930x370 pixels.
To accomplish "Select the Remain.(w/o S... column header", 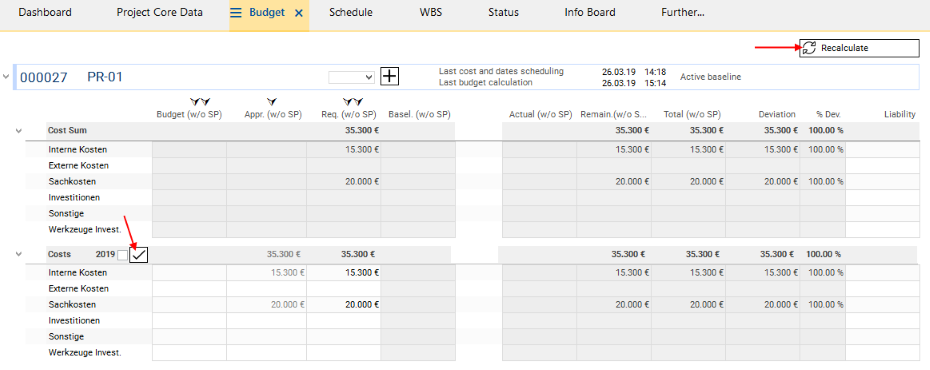I will [613, 114].
